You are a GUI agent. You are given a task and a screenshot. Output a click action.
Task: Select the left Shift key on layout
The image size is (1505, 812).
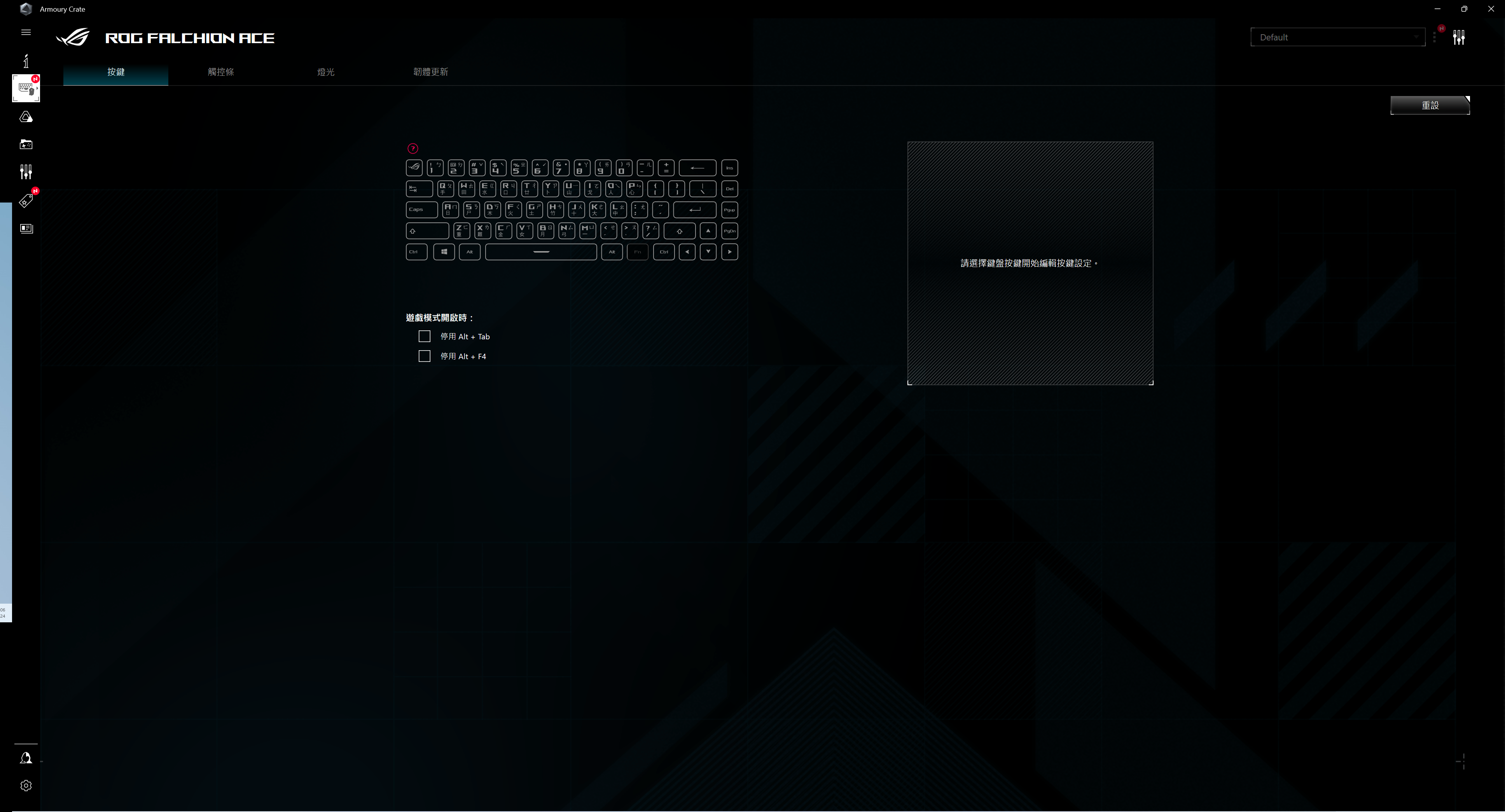[428, 231]
